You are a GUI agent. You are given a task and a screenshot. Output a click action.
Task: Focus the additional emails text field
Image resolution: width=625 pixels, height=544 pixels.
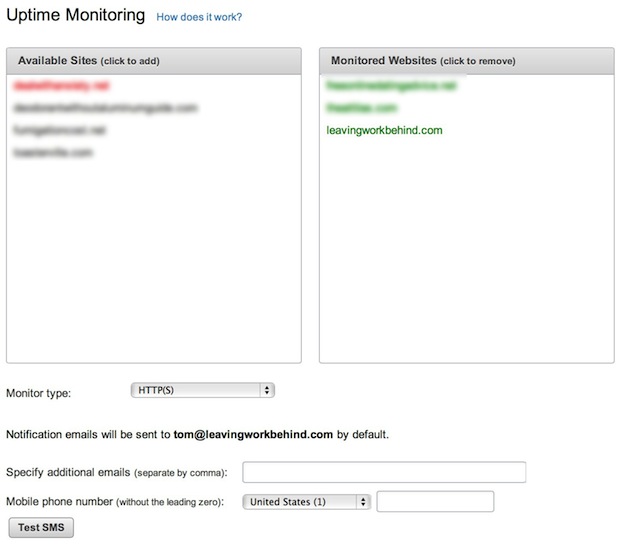tap(384, 472)
